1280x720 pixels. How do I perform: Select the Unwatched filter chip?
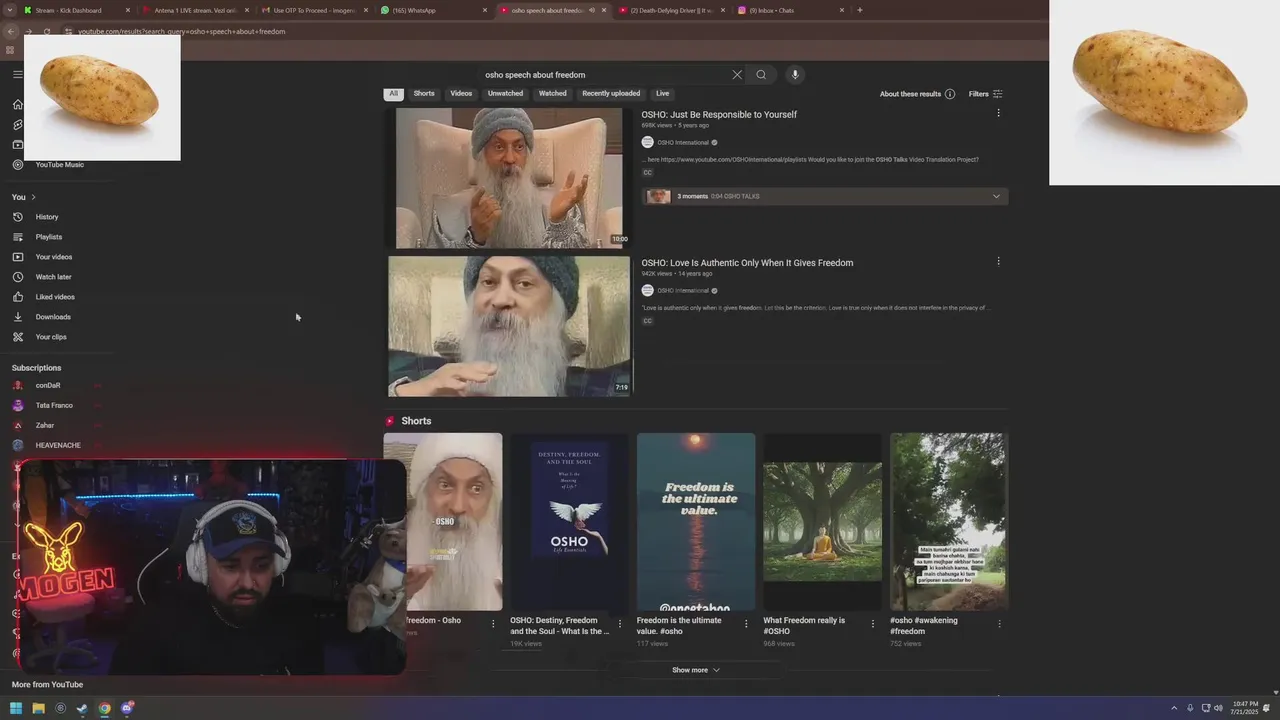(505, 94)
